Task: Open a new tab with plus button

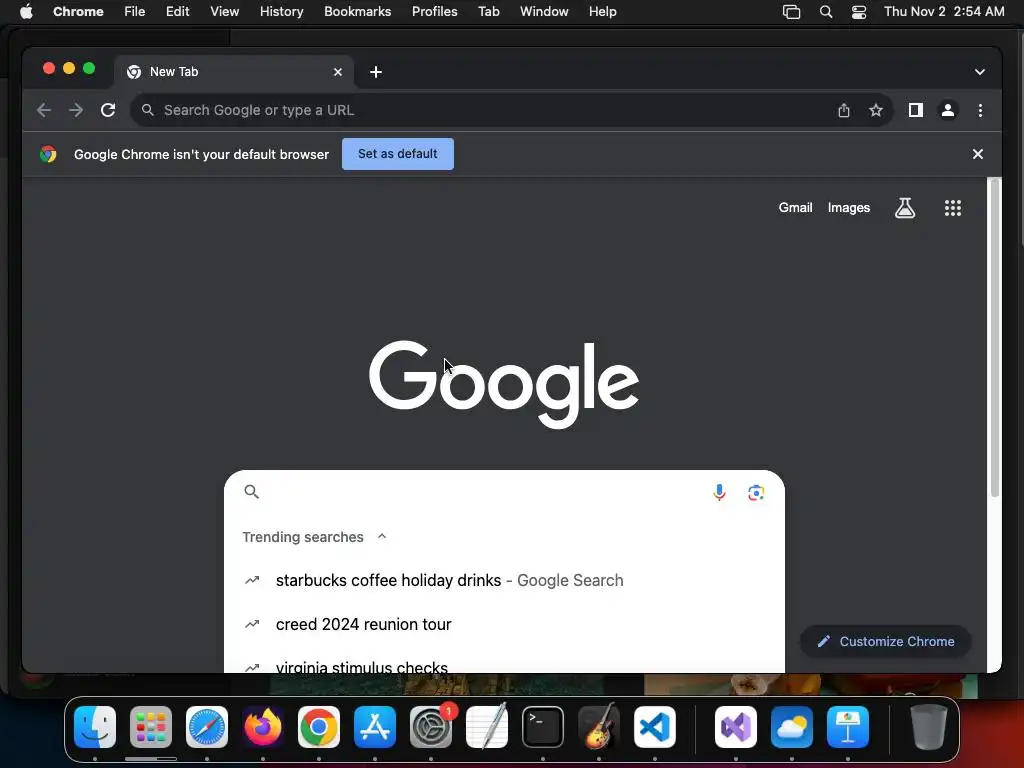Action: (x=376, y=72)
